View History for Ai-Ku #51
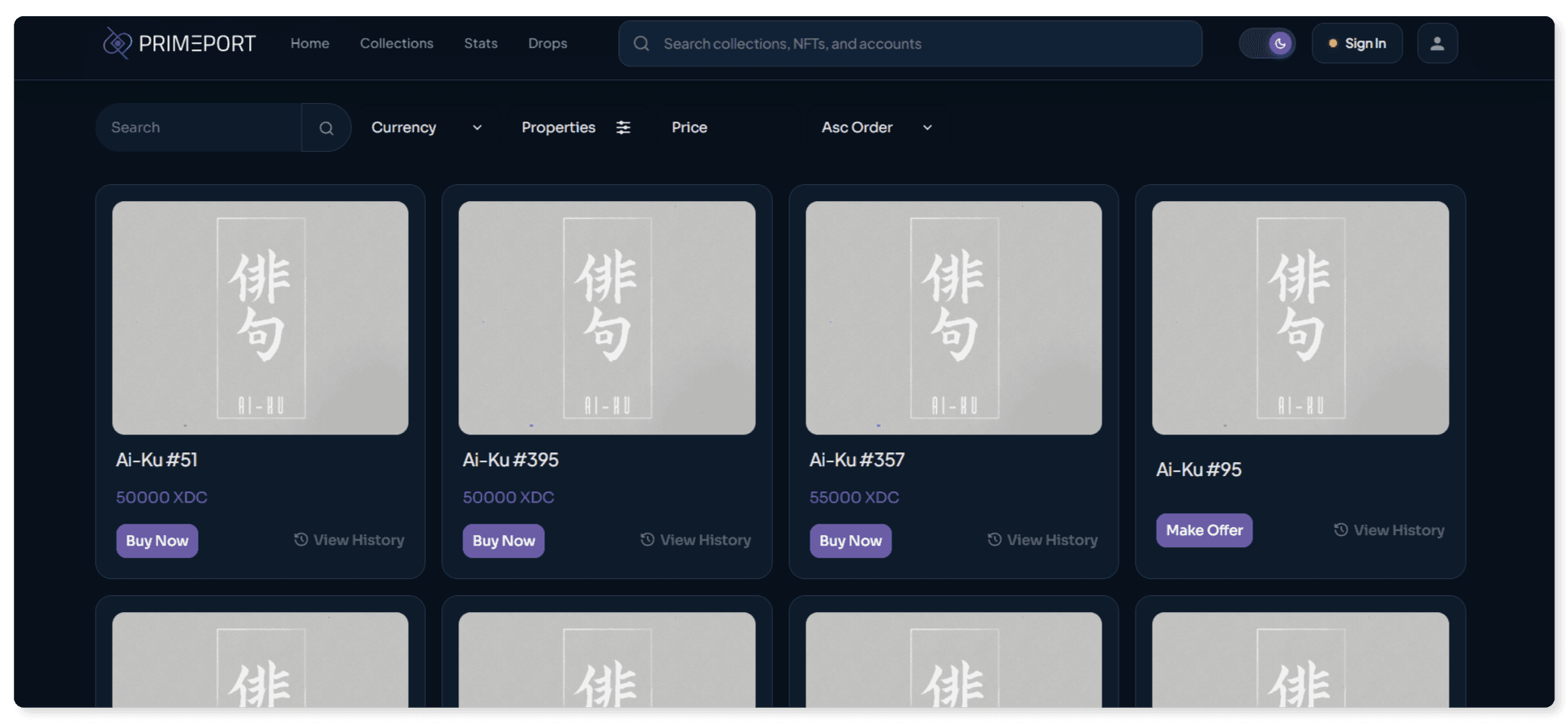Screen dimensions: 1568x724 pos(350,540)
